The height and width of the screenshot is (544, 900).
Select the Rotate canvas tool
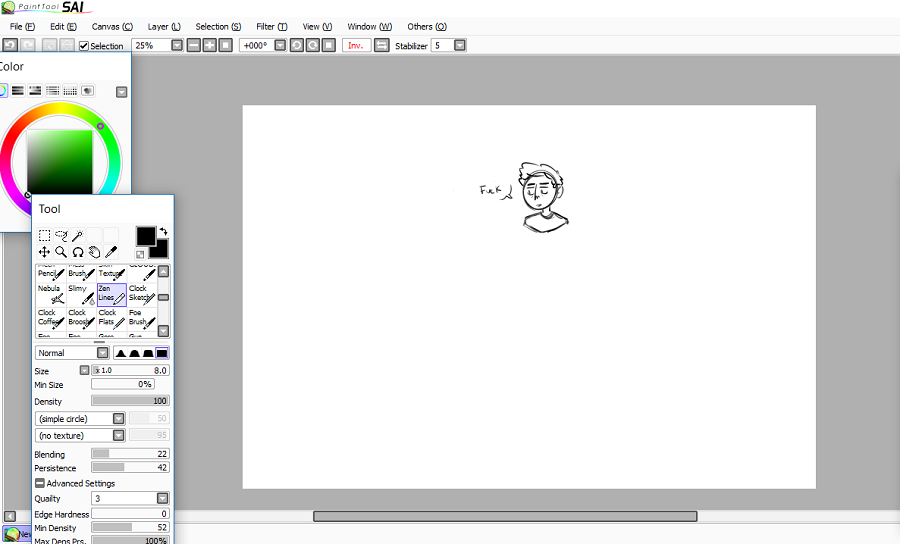[77, 252]
